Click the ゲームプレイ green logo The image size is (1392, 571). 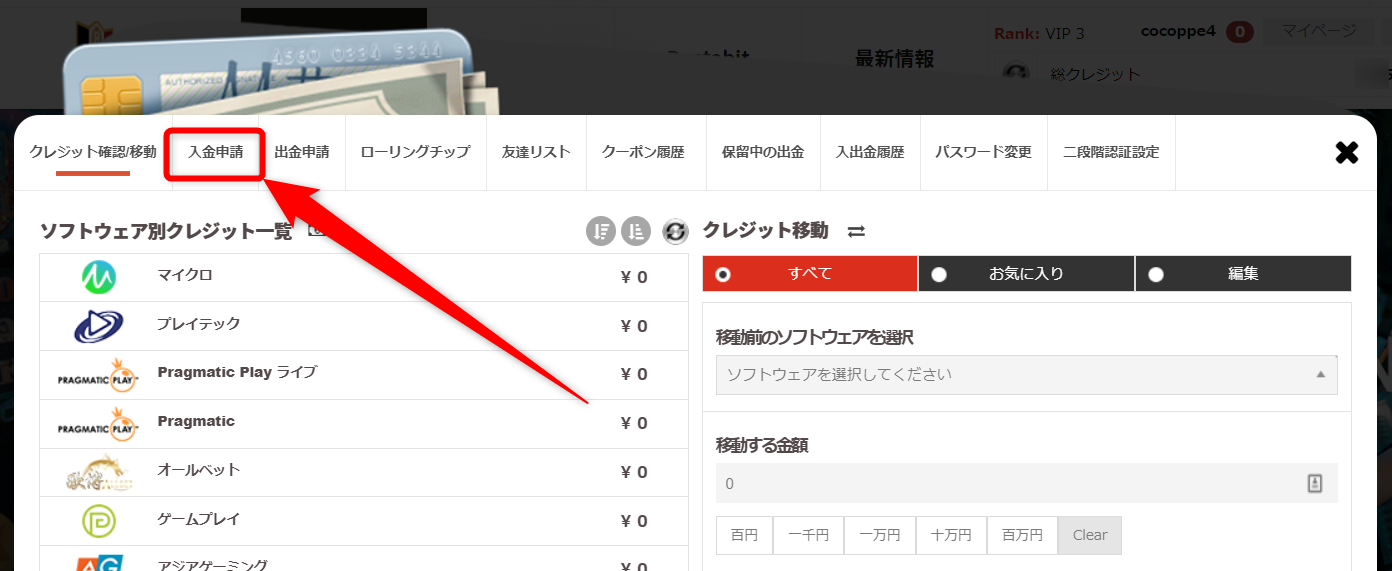pos(98,521)
